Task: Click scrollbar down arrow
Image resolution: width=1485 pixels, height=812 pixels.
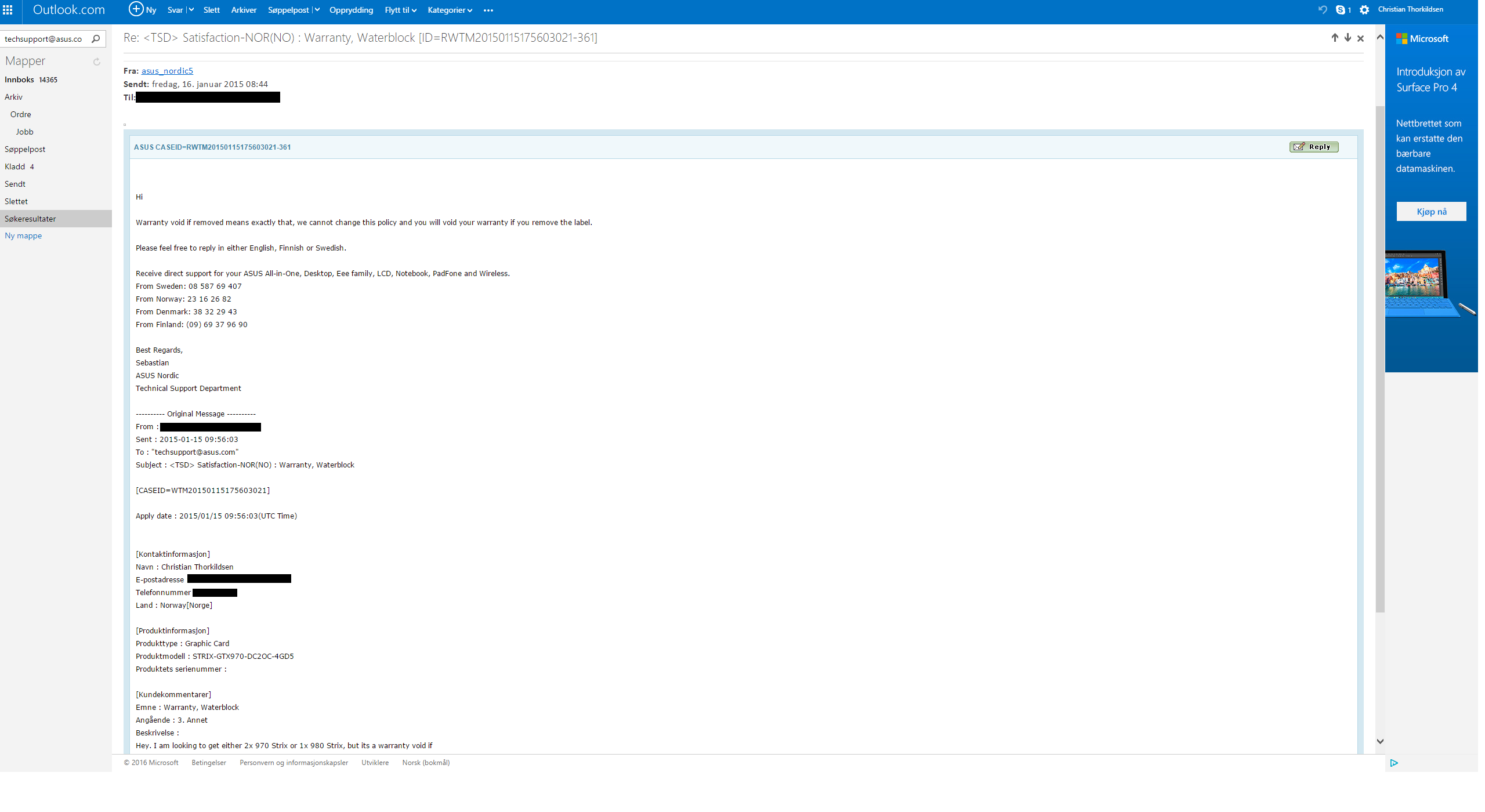Action: pyautogui.click(x=1380, y=741)
